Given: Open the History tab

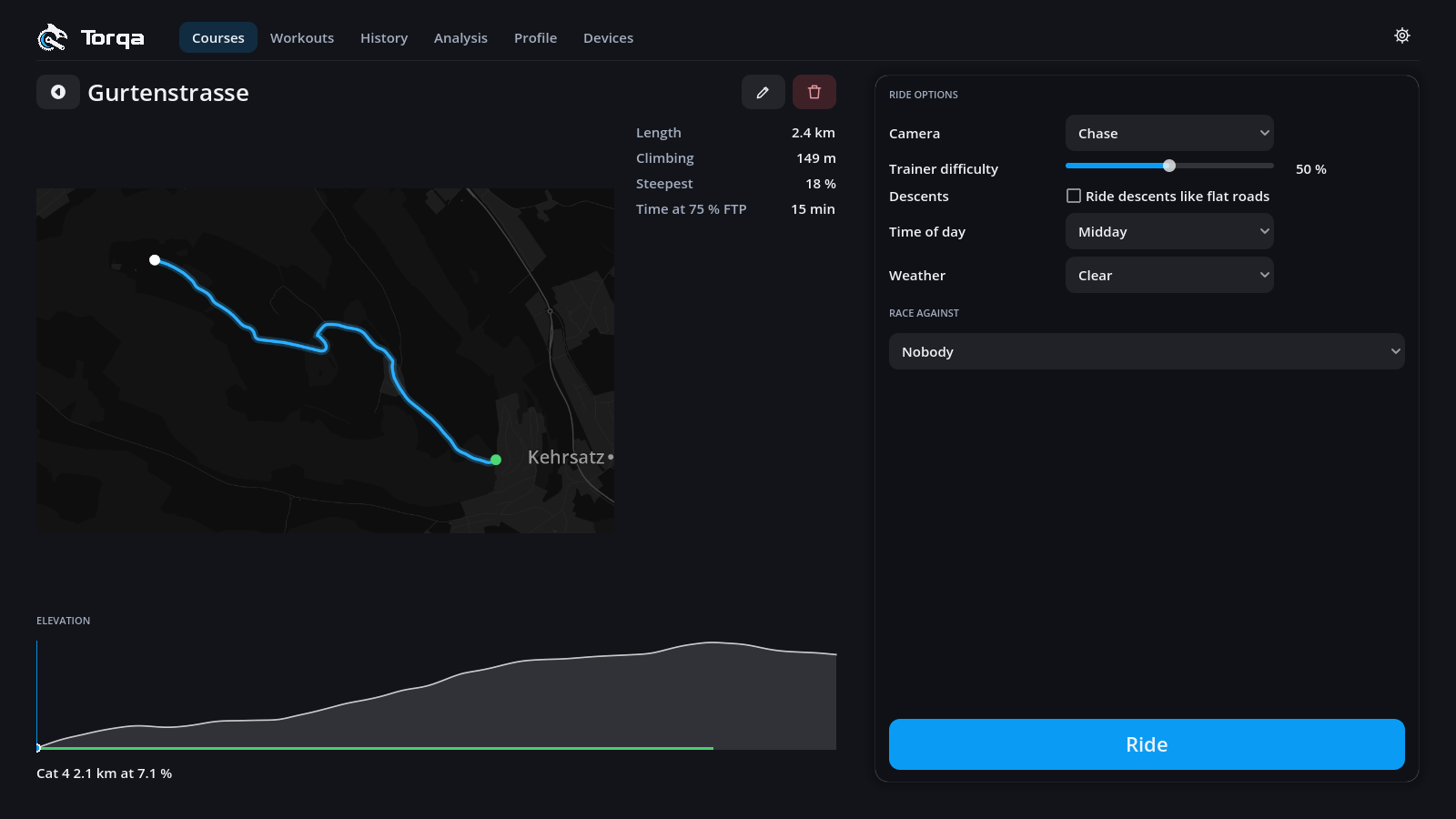Looking at the screenshot, I should (x=384, y=37).
